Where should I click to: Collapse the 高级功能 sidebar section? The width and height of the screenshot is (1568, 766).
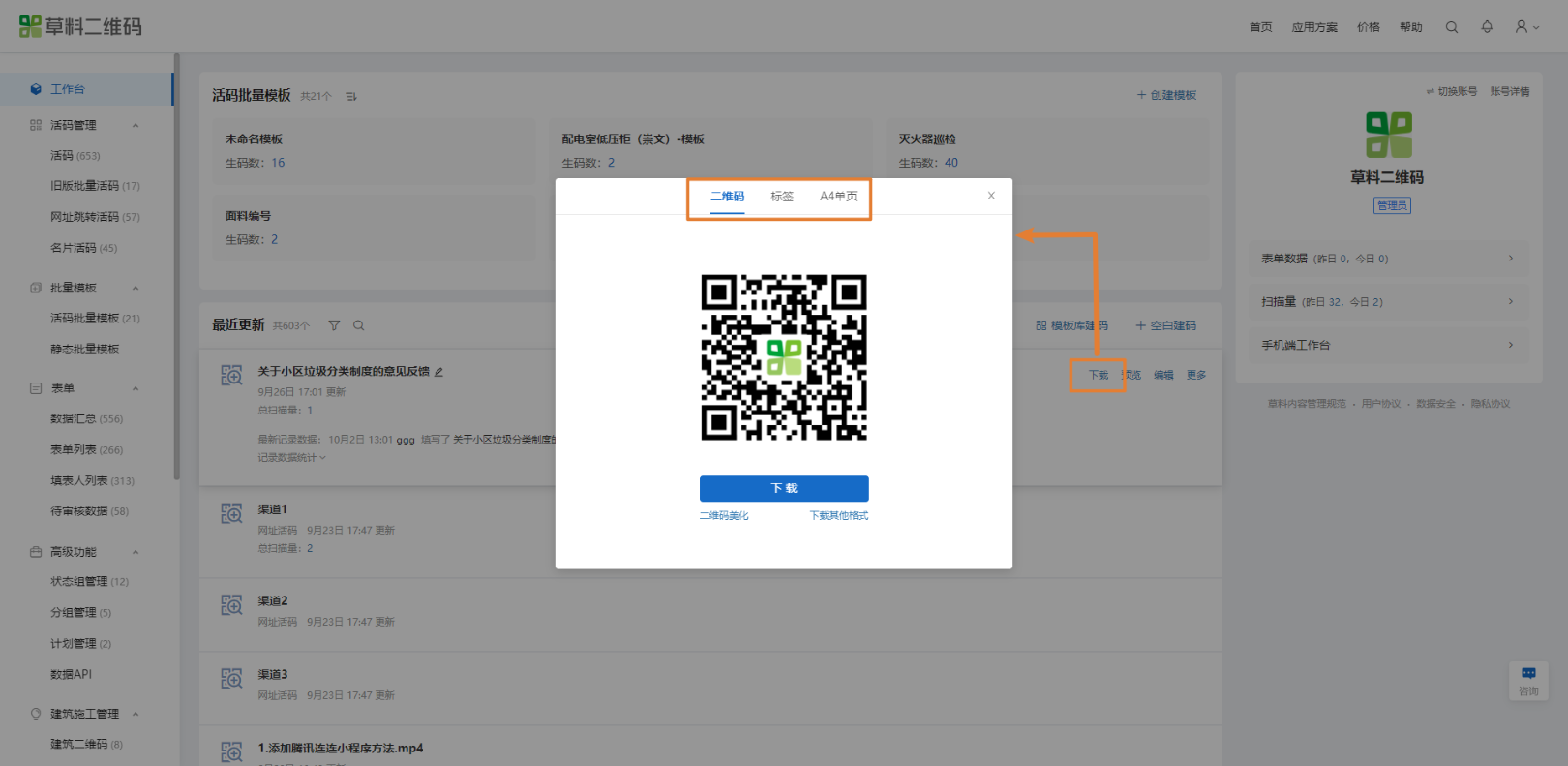[136, 552]
